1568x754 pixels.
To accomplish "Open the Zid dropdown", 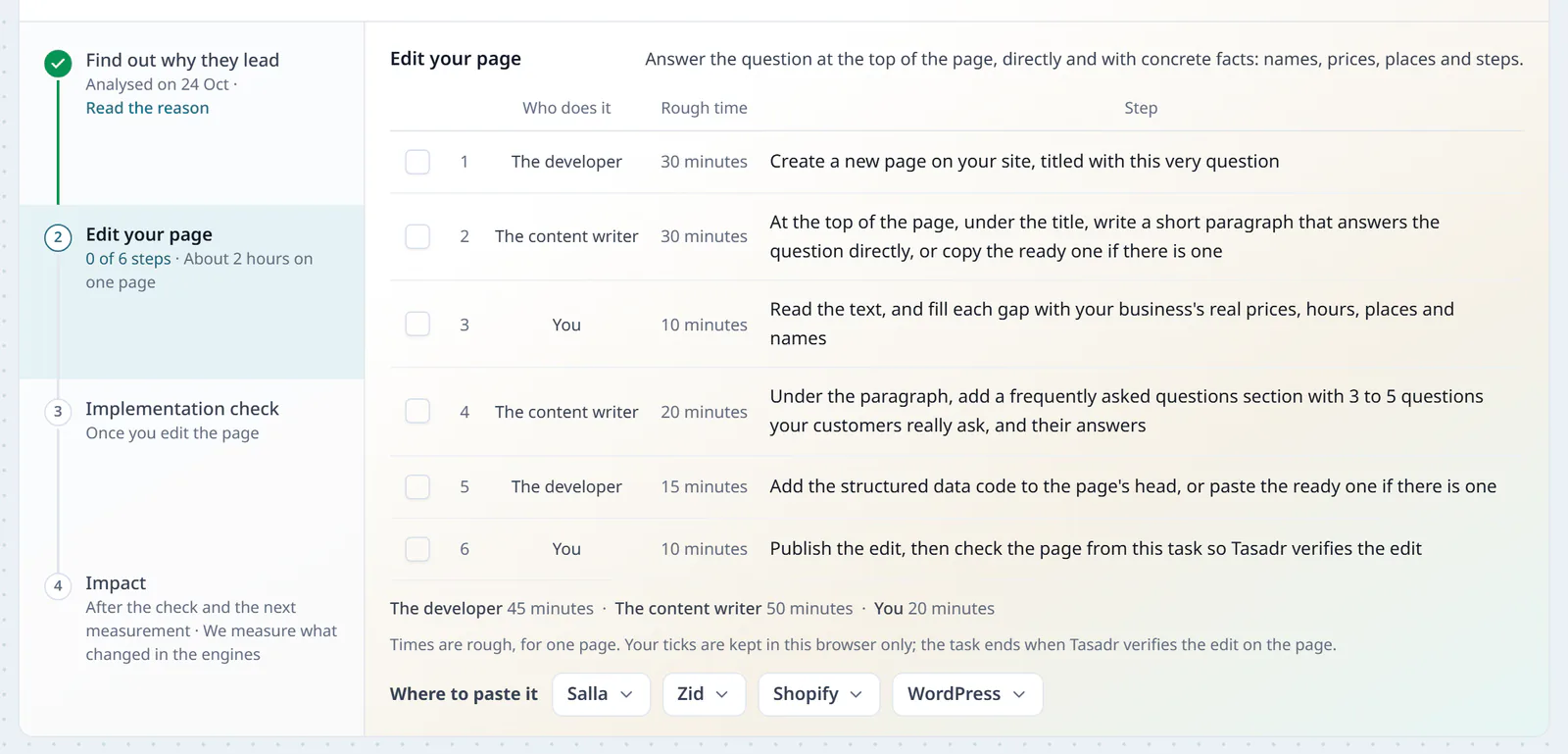I will (x=704, y=694).
